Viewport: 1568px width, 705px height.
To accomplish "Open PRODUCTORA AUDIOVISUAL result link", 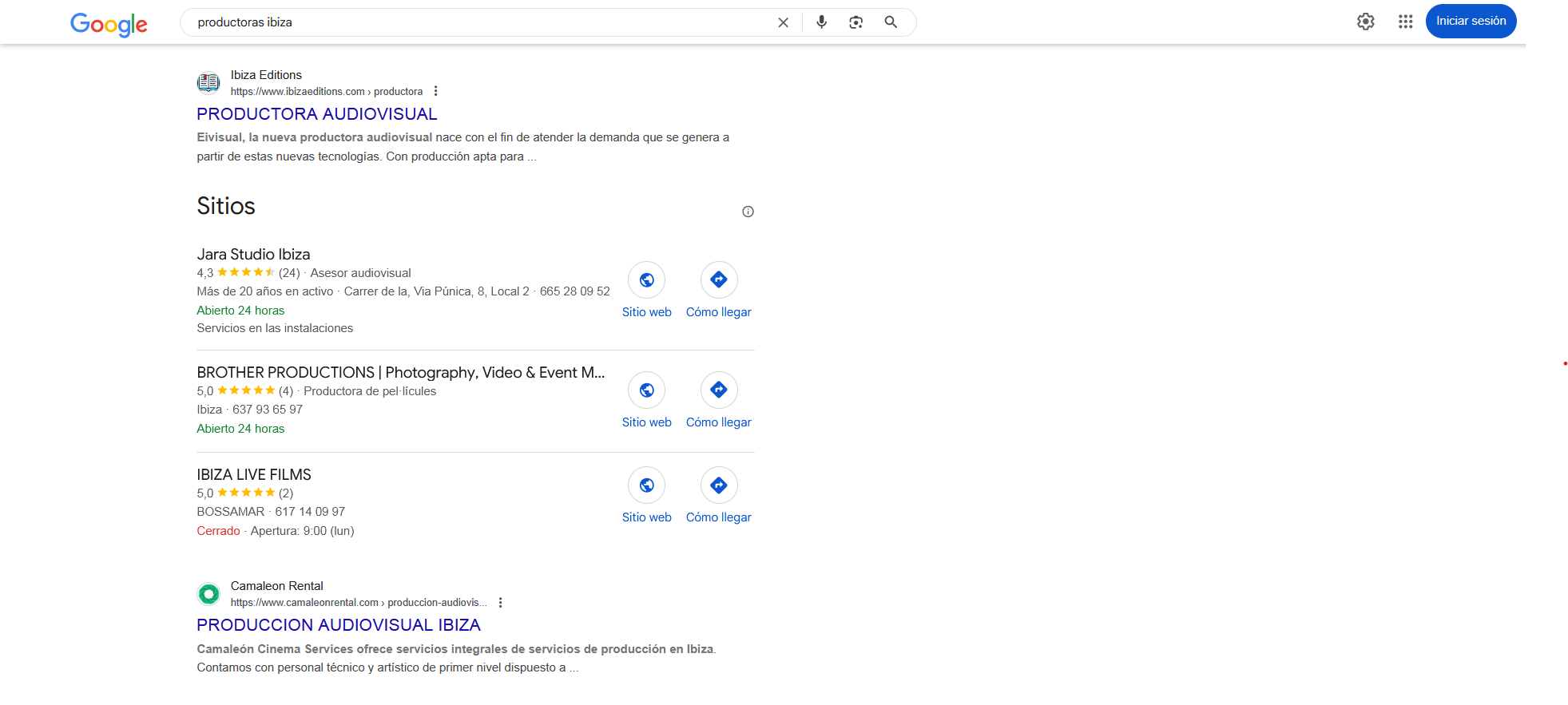I will (316, 114).
